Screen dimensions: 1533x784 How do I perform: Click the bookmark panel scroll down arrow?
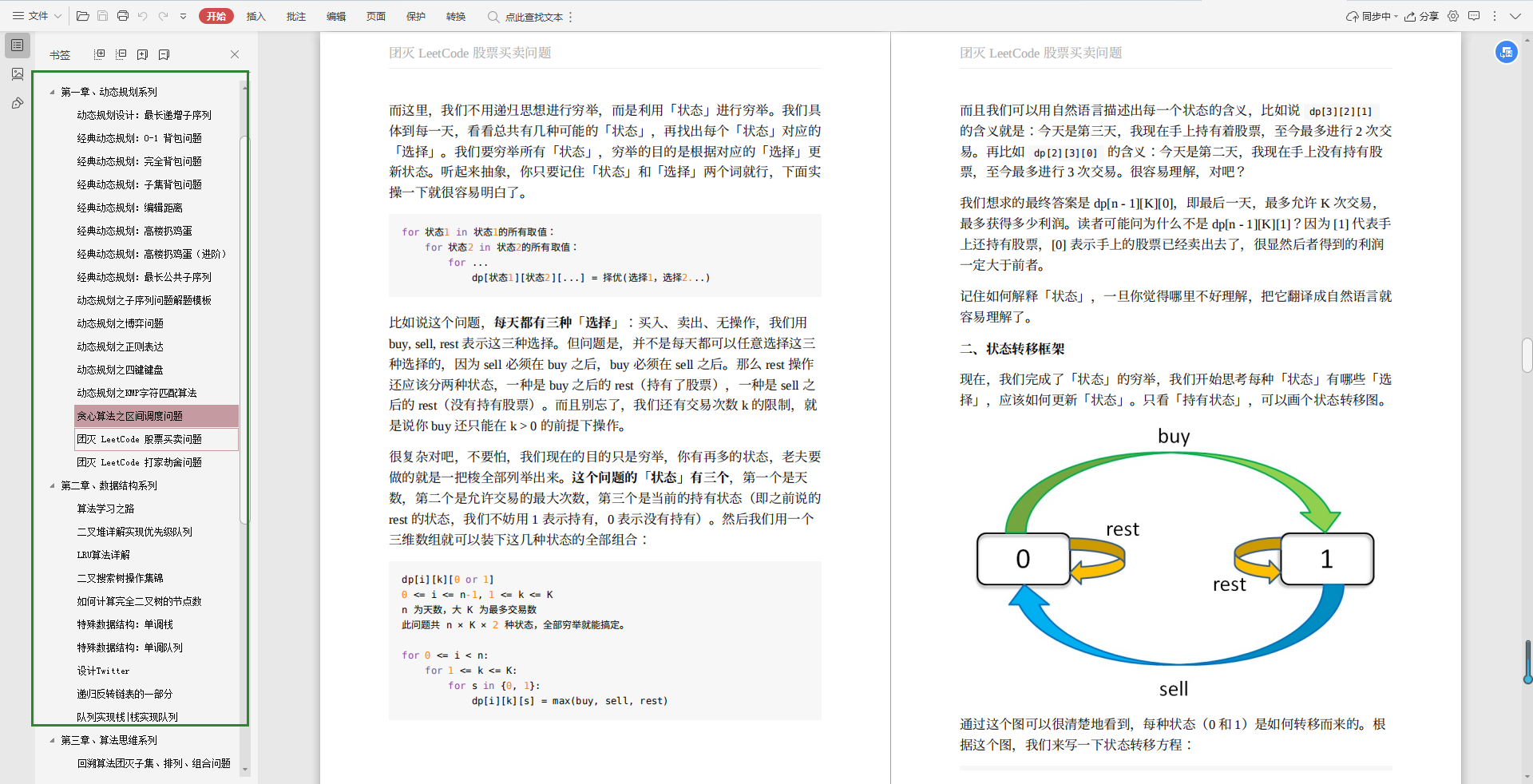tap(245, 770)
